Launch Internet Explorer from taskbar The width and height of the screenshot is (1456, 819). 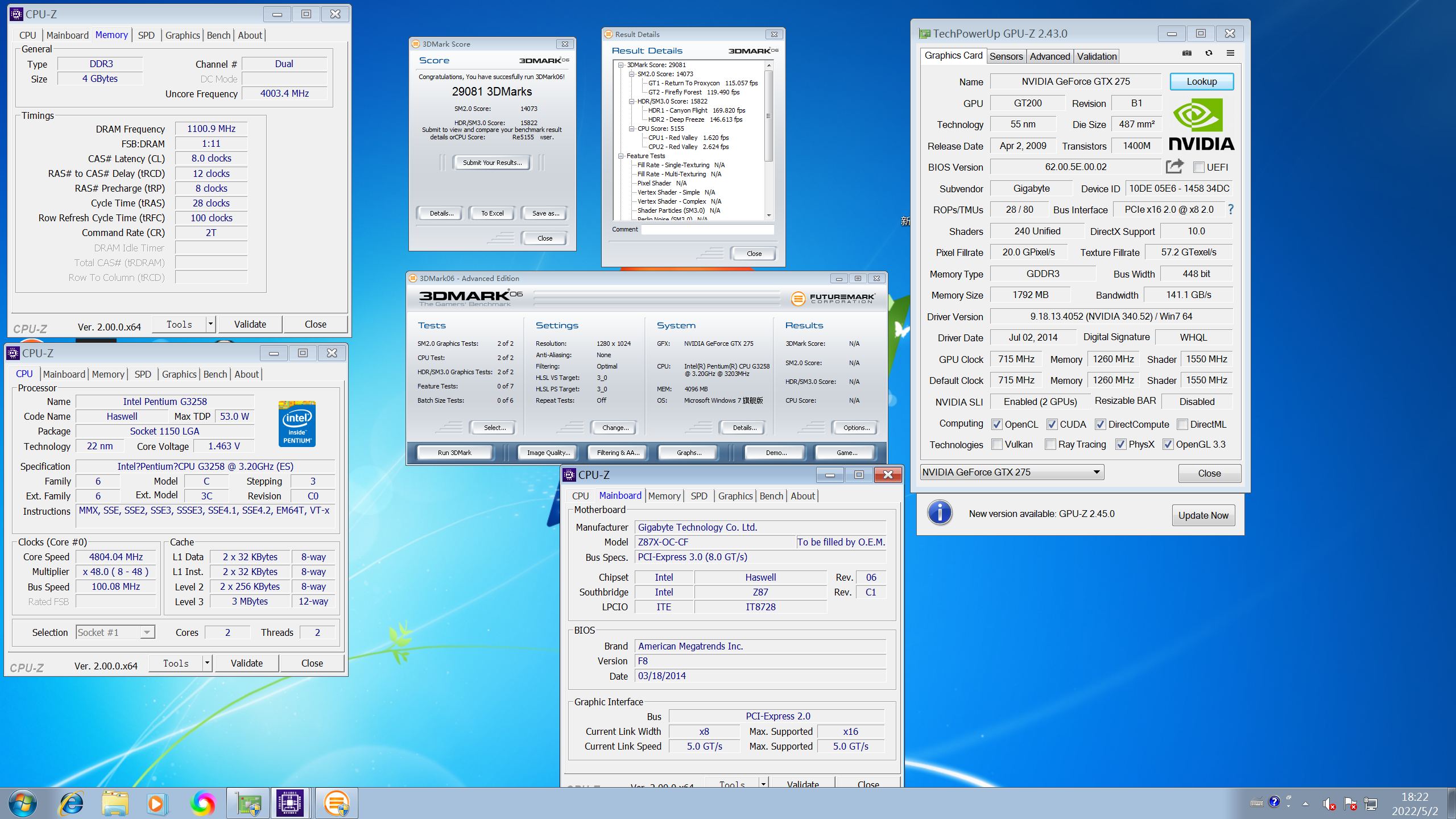[x=72, y=803]
